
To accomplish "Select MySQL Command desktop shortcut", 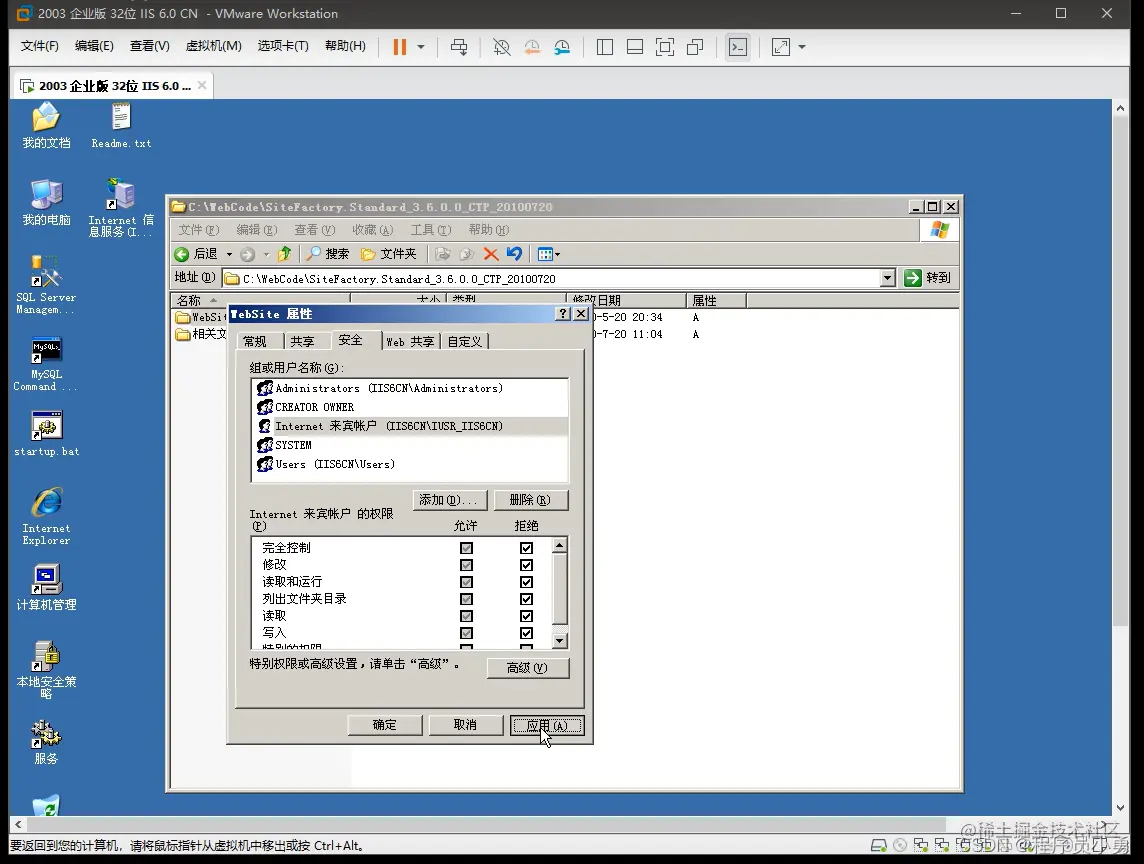I will (x=46, y=363).
